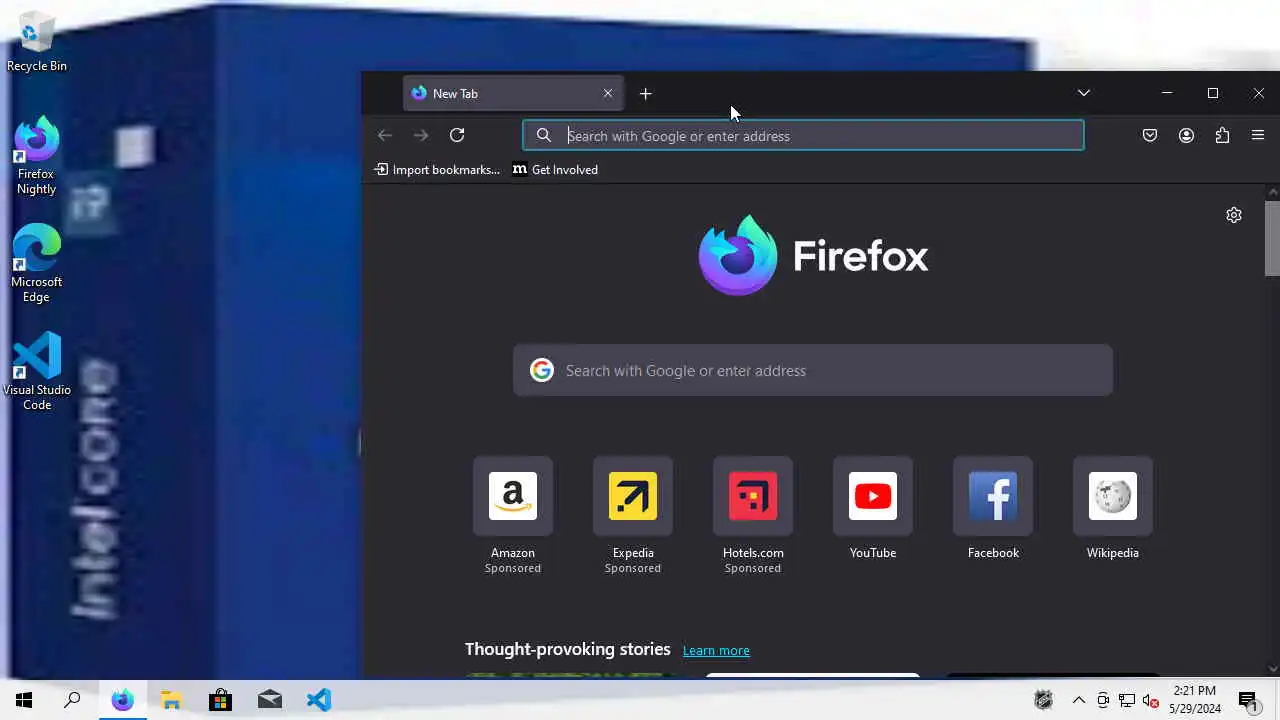Image resolution: width=1280 pixels, height=720 pixels.
Task: Select the Visual Studio Code desktop shortcut
Action: tap(37, 372)
